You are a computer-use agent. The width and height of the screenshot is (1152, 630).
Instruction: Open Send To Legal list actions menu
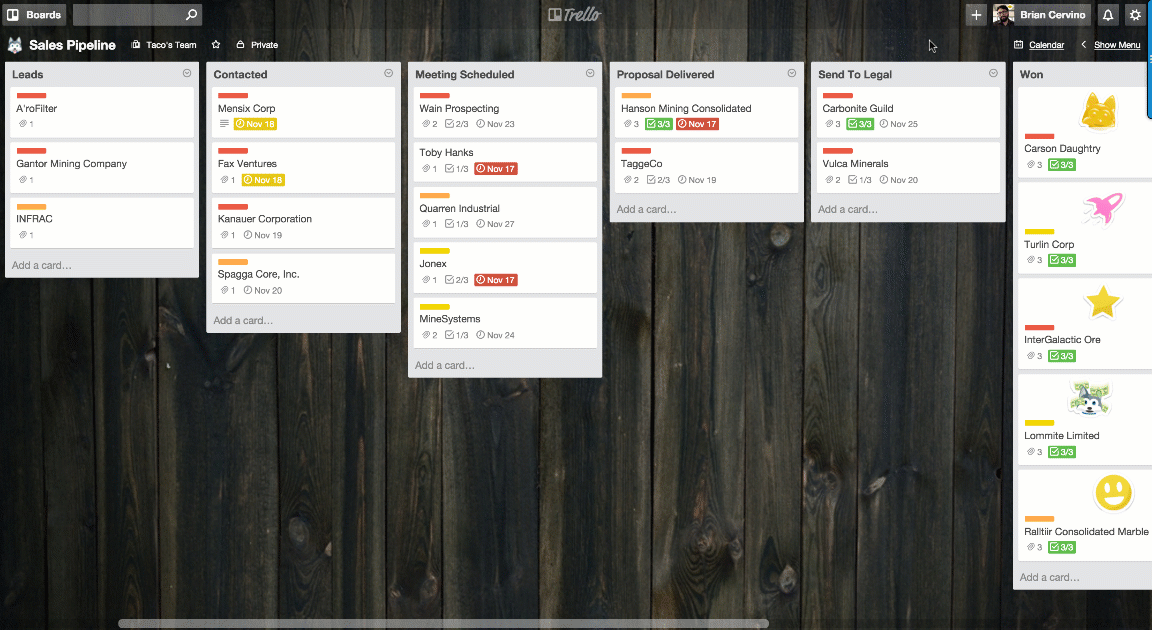[x=993, y=73]
